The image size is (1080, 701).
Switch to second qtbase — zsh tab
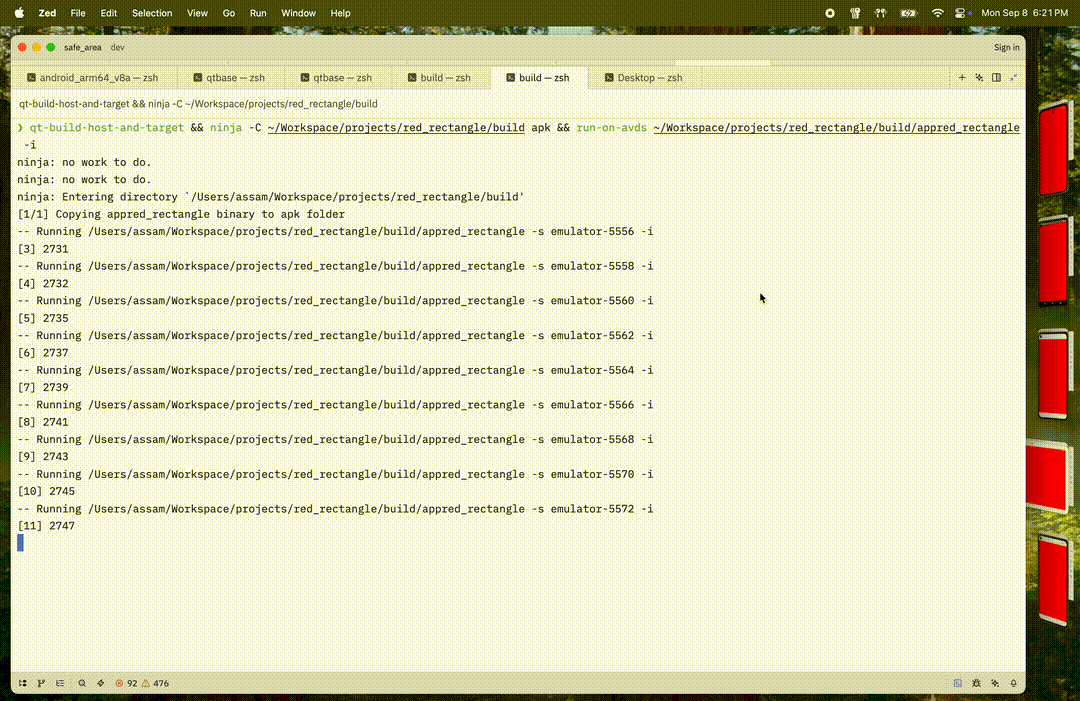click(x=337, y=78)
